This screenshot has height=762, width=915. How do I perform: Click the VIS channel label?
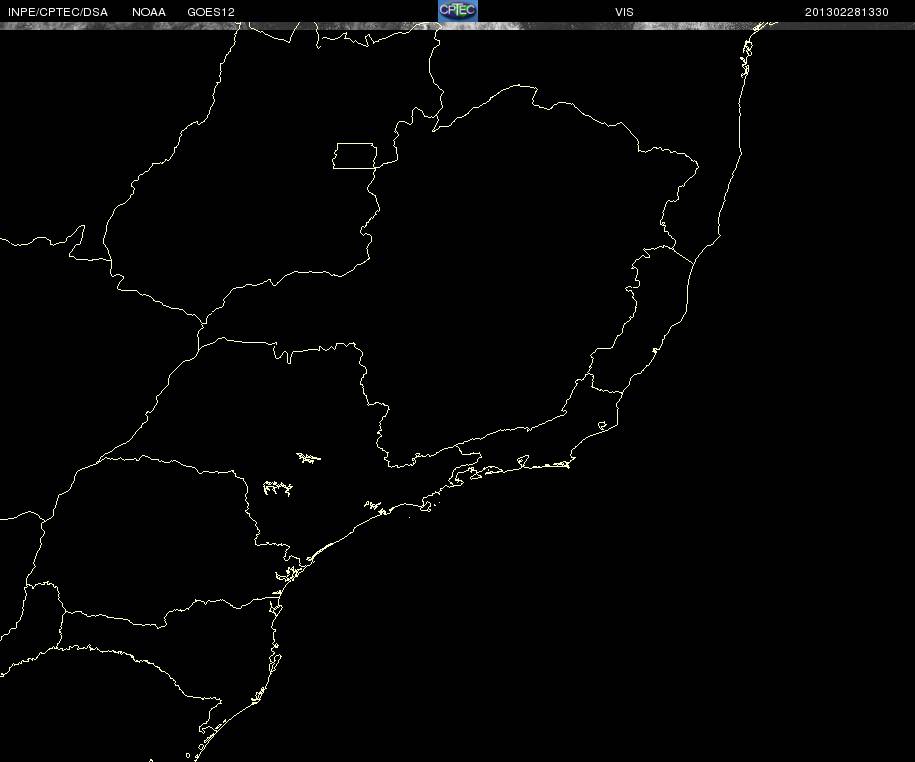(x=624, y=12)
